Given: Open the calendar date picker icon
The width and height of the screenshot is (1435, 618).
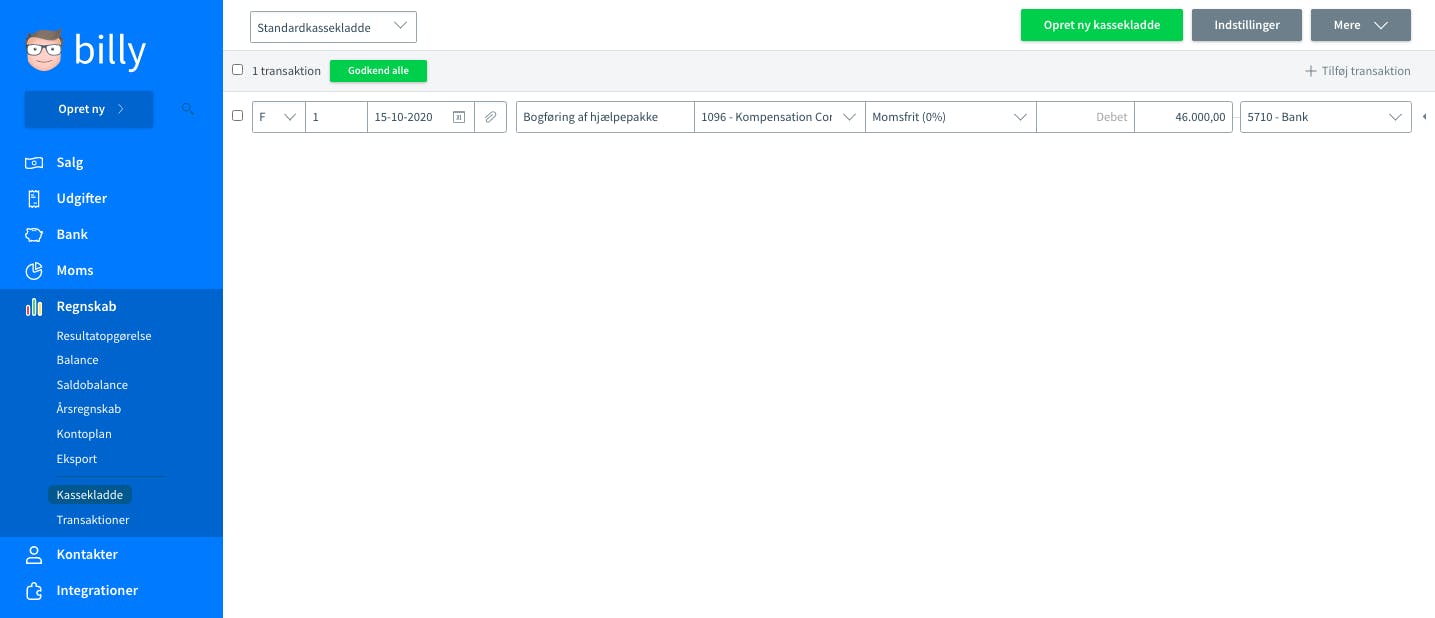Looking at the screenshot, I should point(459,117).
